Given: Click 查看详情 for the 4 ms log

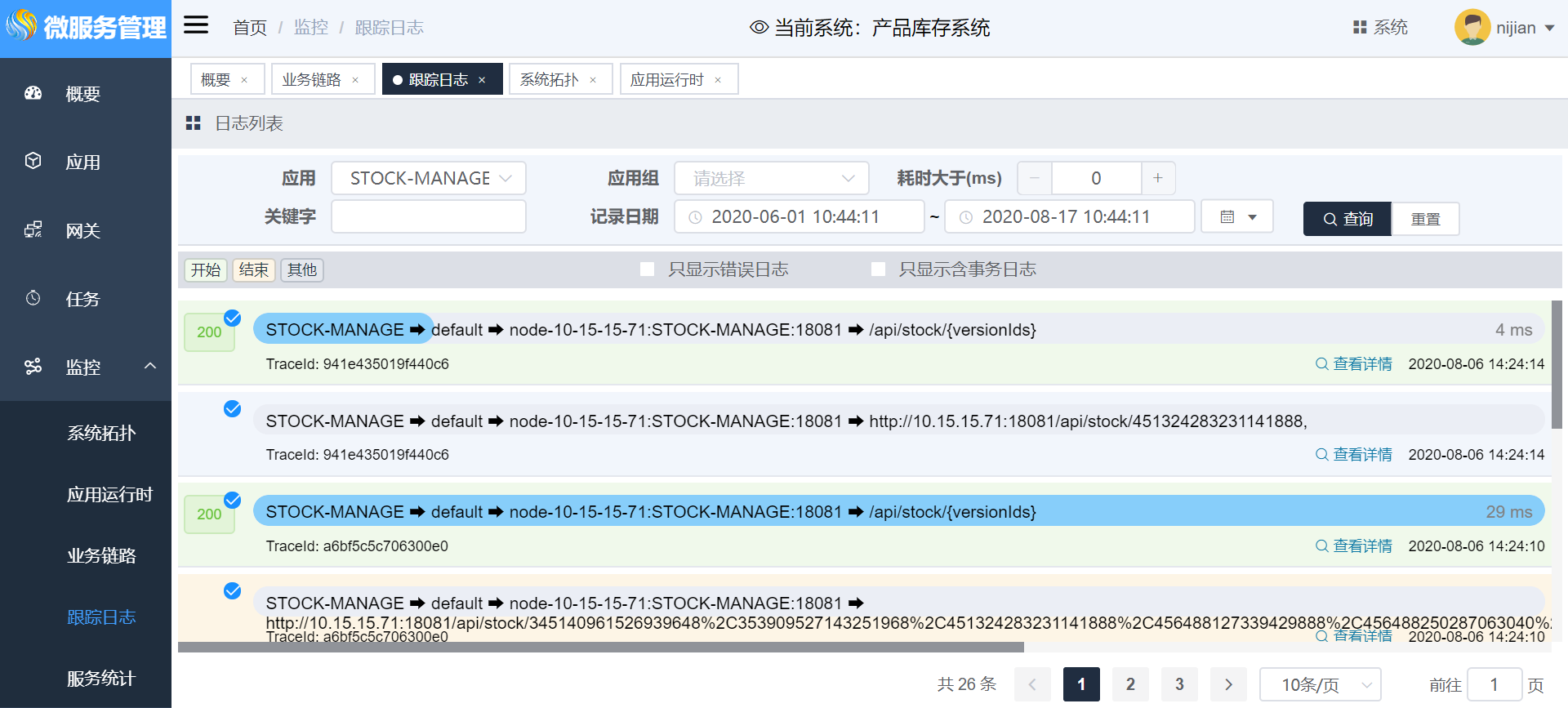Looking at the screenshot, I should coord(1354,364).
